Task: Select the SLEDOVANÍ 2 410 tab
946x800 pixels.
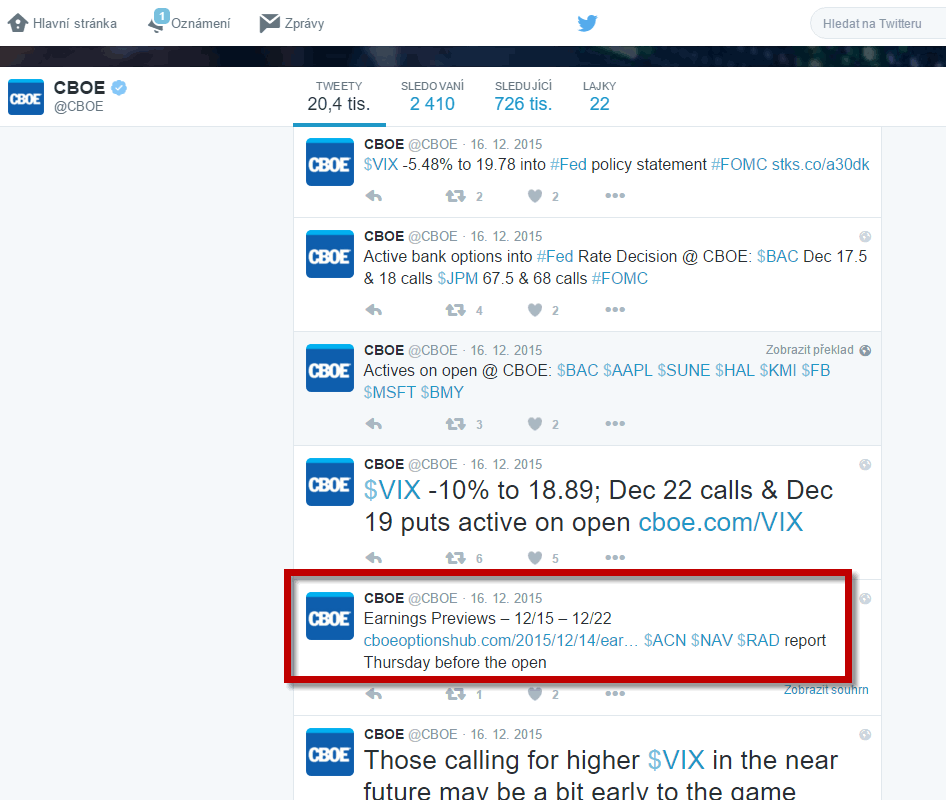Action: [432, 97]
